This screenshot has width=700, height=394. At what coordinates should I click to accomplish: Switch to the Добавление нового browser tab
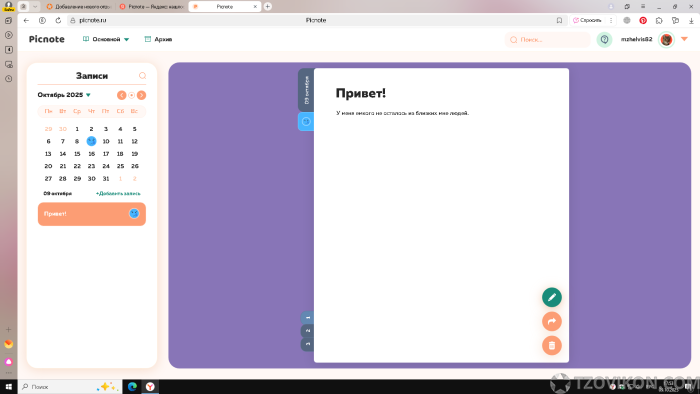coord(78,7)
